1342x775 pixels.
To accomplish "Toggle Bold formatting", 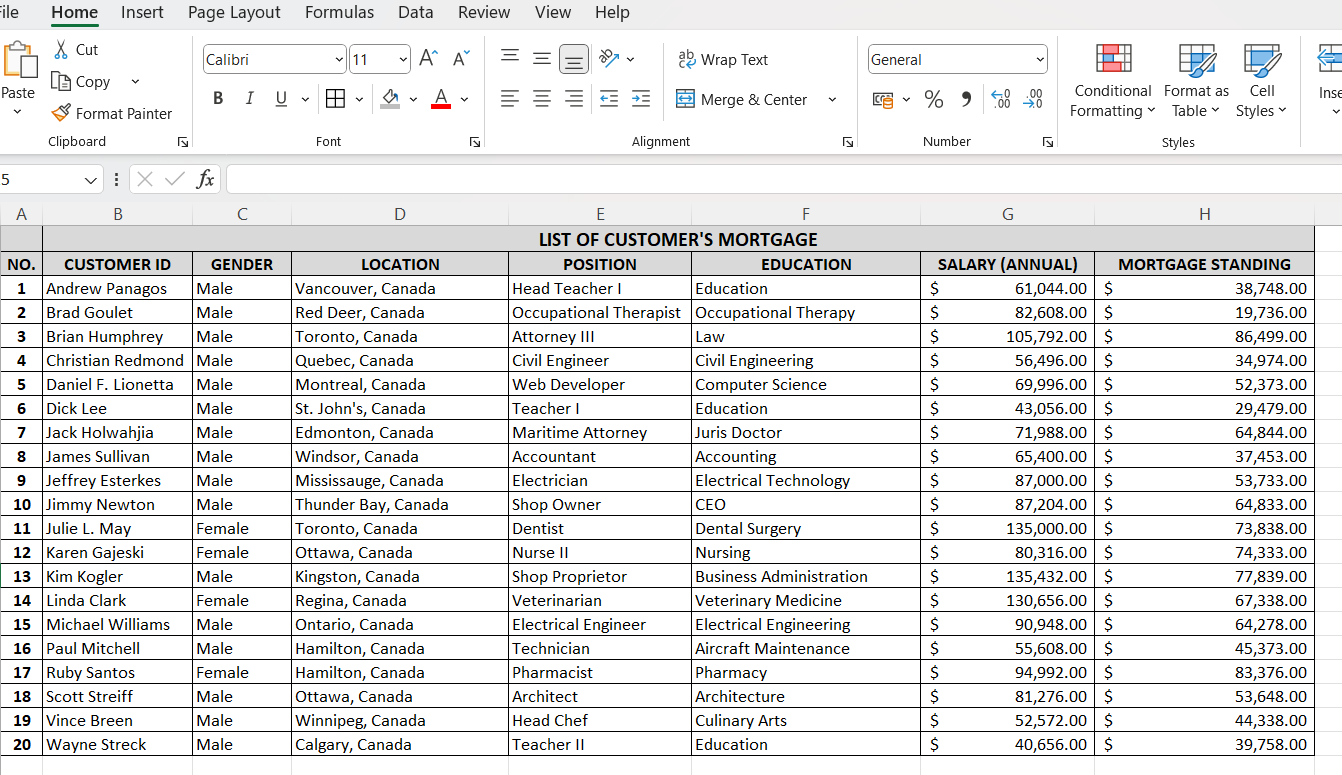I will [218, 98].
